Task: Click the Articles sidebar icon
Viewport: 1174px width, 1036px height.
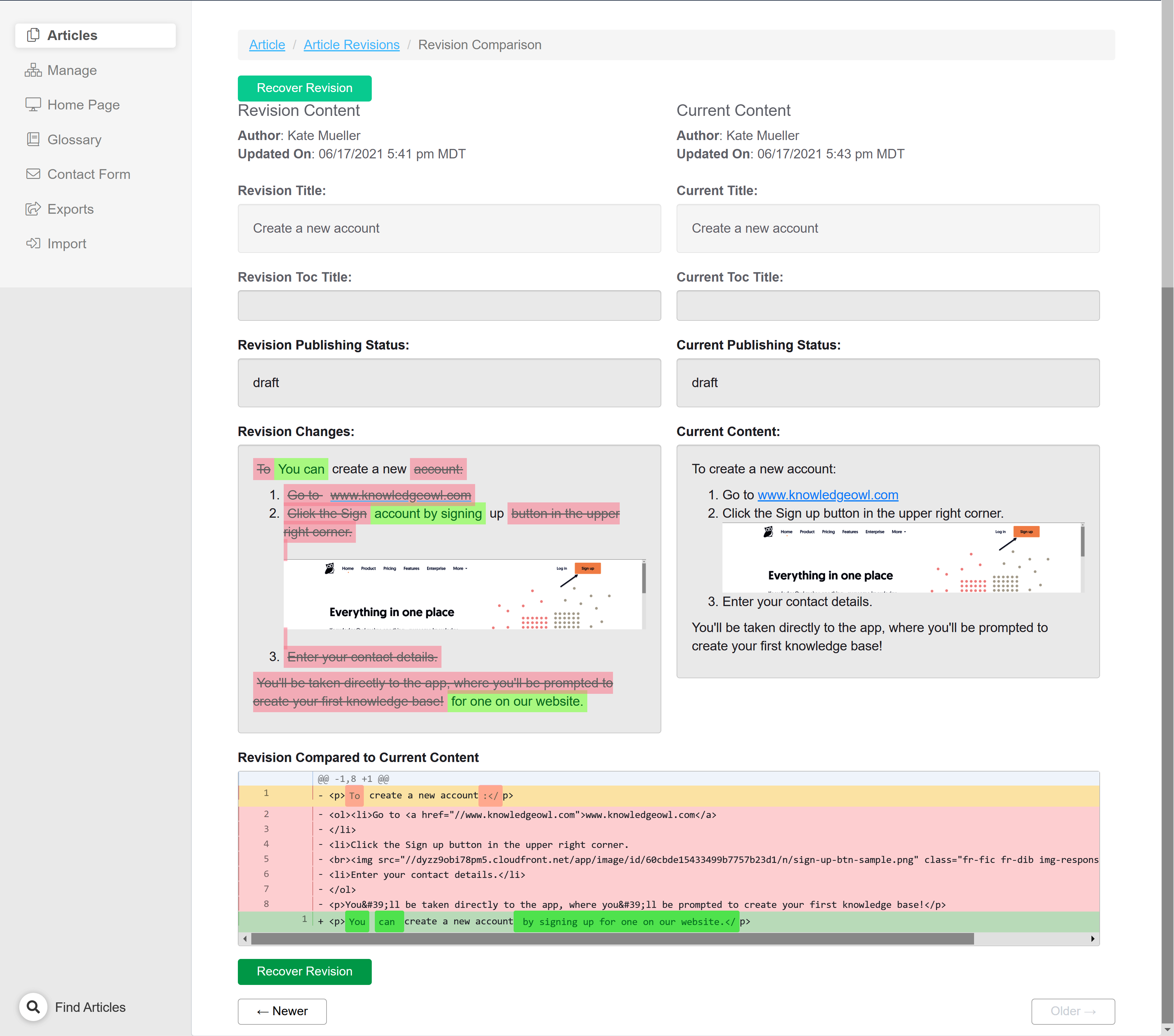Action: (33, 35)
